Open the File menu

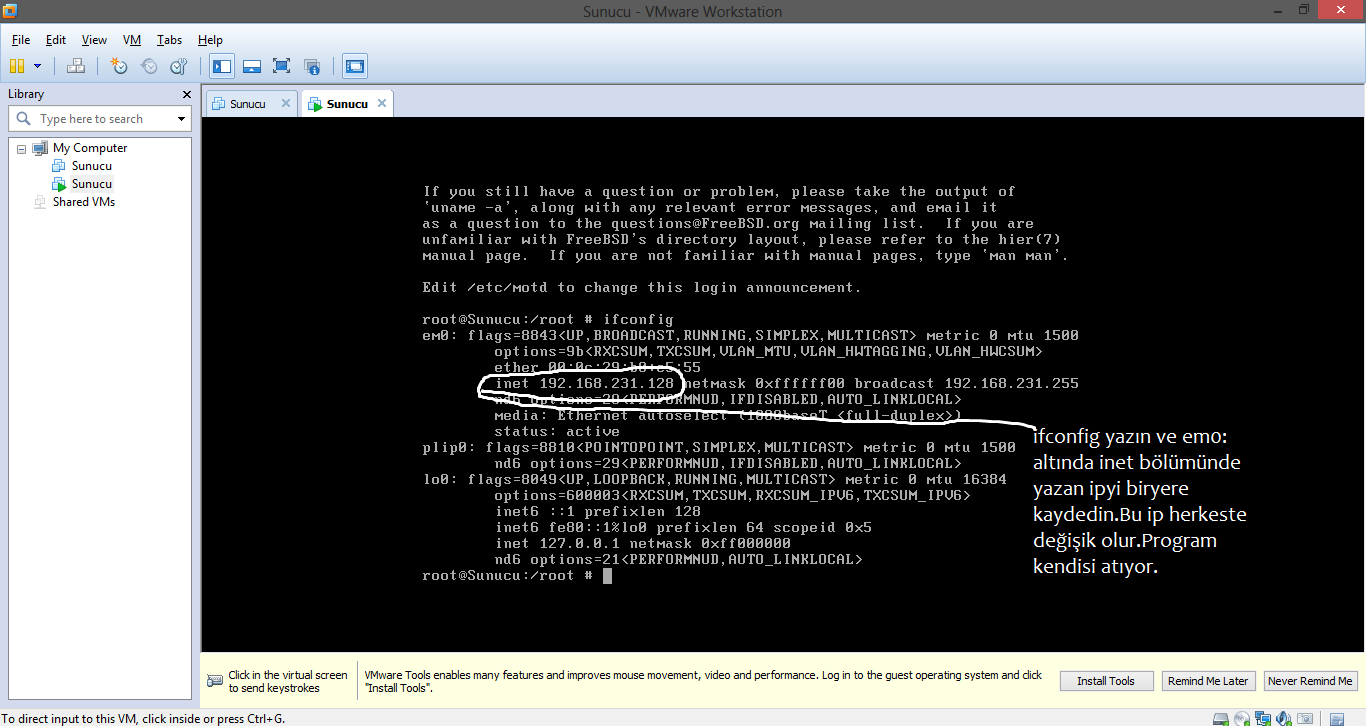tap(21, 40)
